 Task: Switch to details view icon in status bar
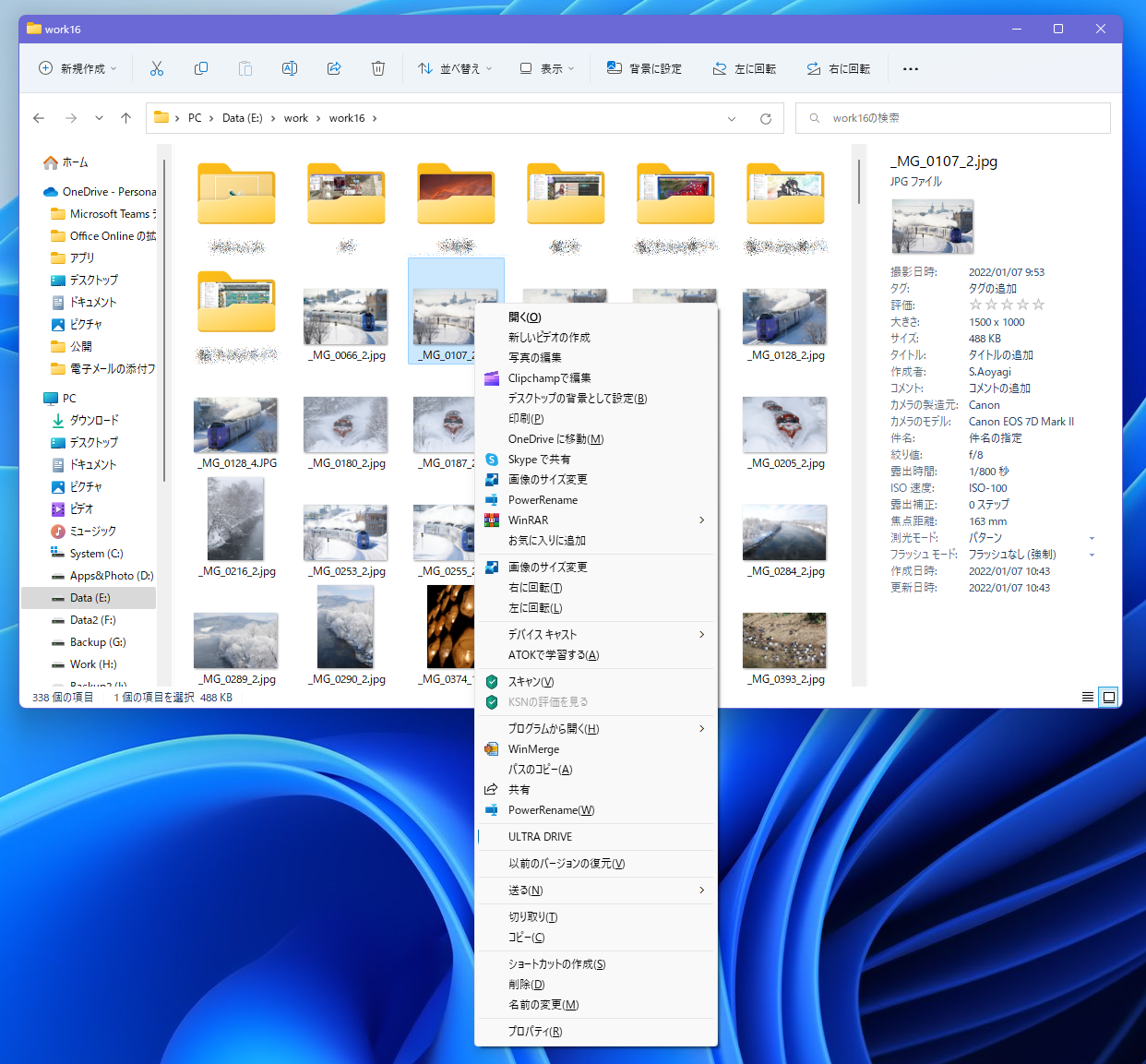click(x=1088, y=697)
